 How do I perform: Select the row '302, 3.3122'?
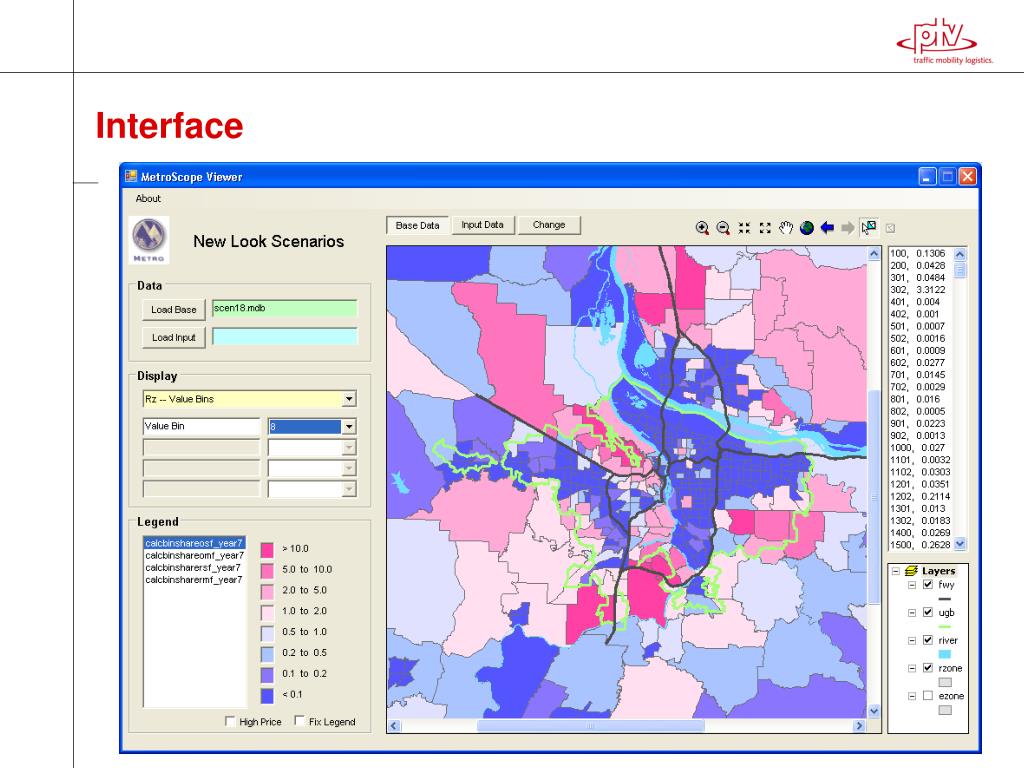(x=918, y=289)
